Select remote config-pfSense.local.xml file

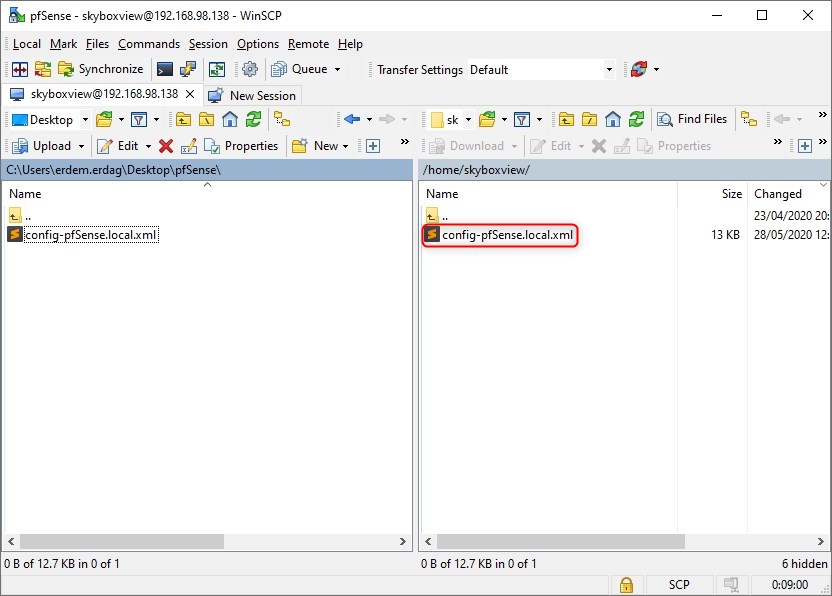point(500,235)
